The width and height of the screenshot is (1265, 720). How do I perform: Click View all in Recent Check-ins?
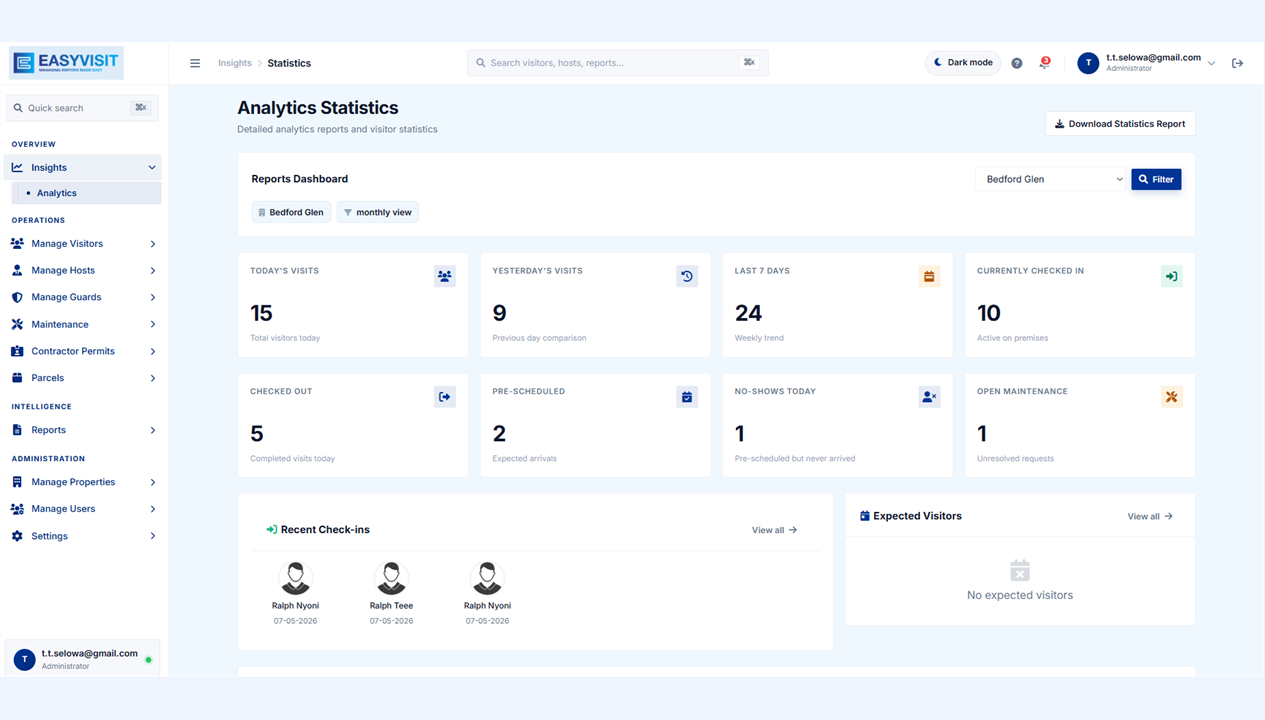(774, 530)
